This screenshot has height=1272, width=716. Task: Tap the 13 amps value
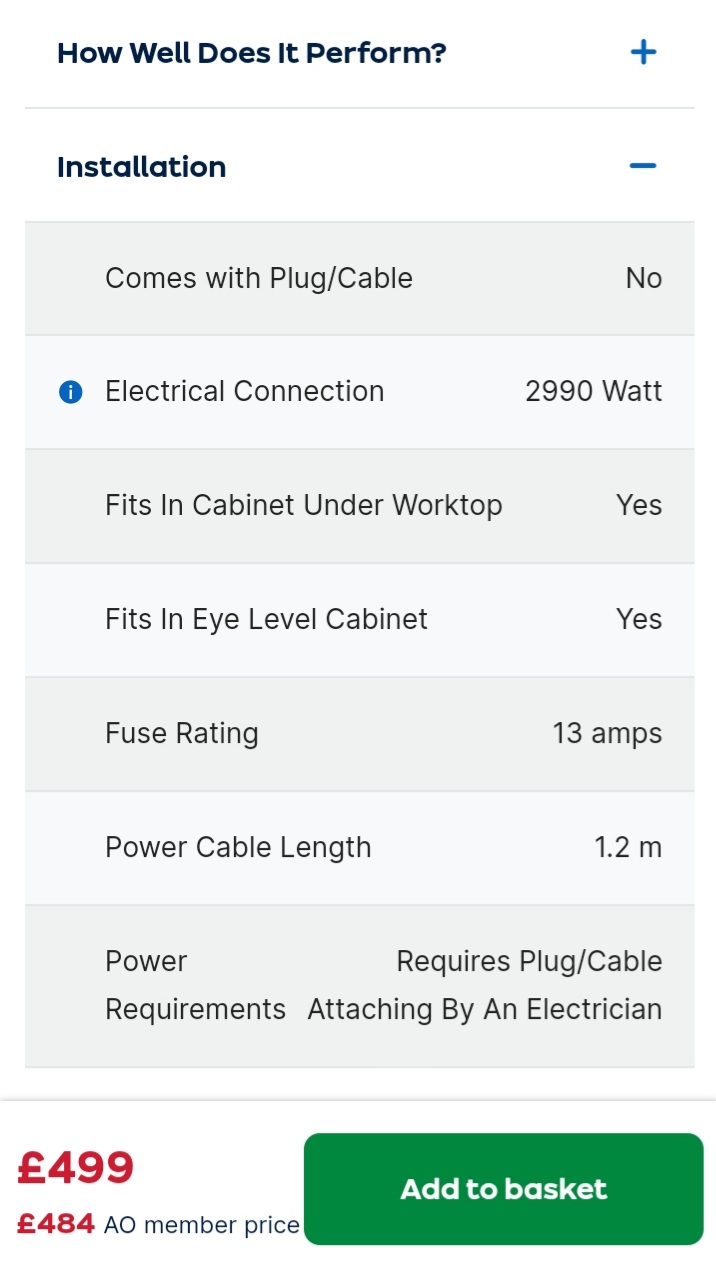607,733
